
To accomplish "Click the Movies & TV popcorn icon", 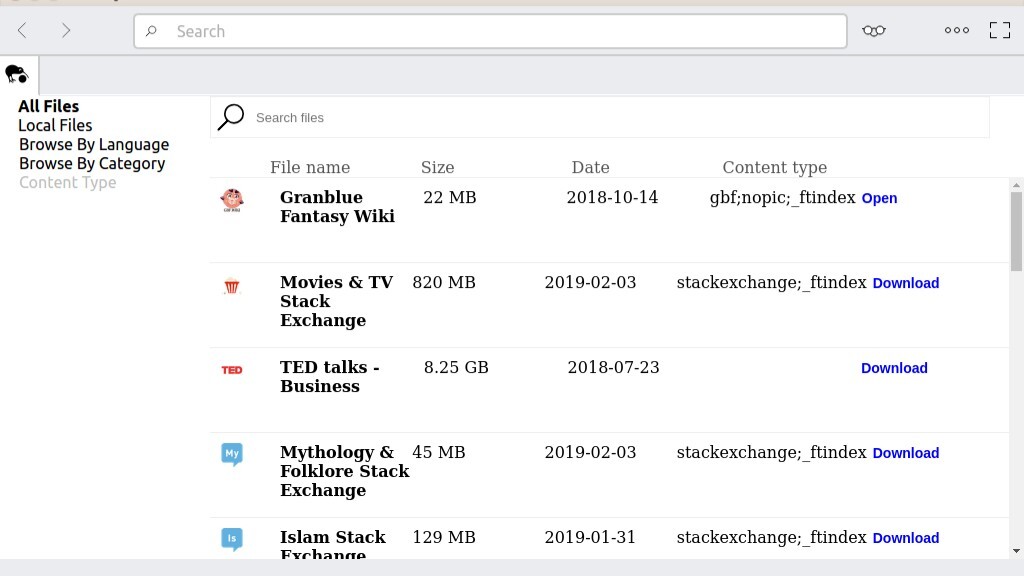I will pos(232,286).
